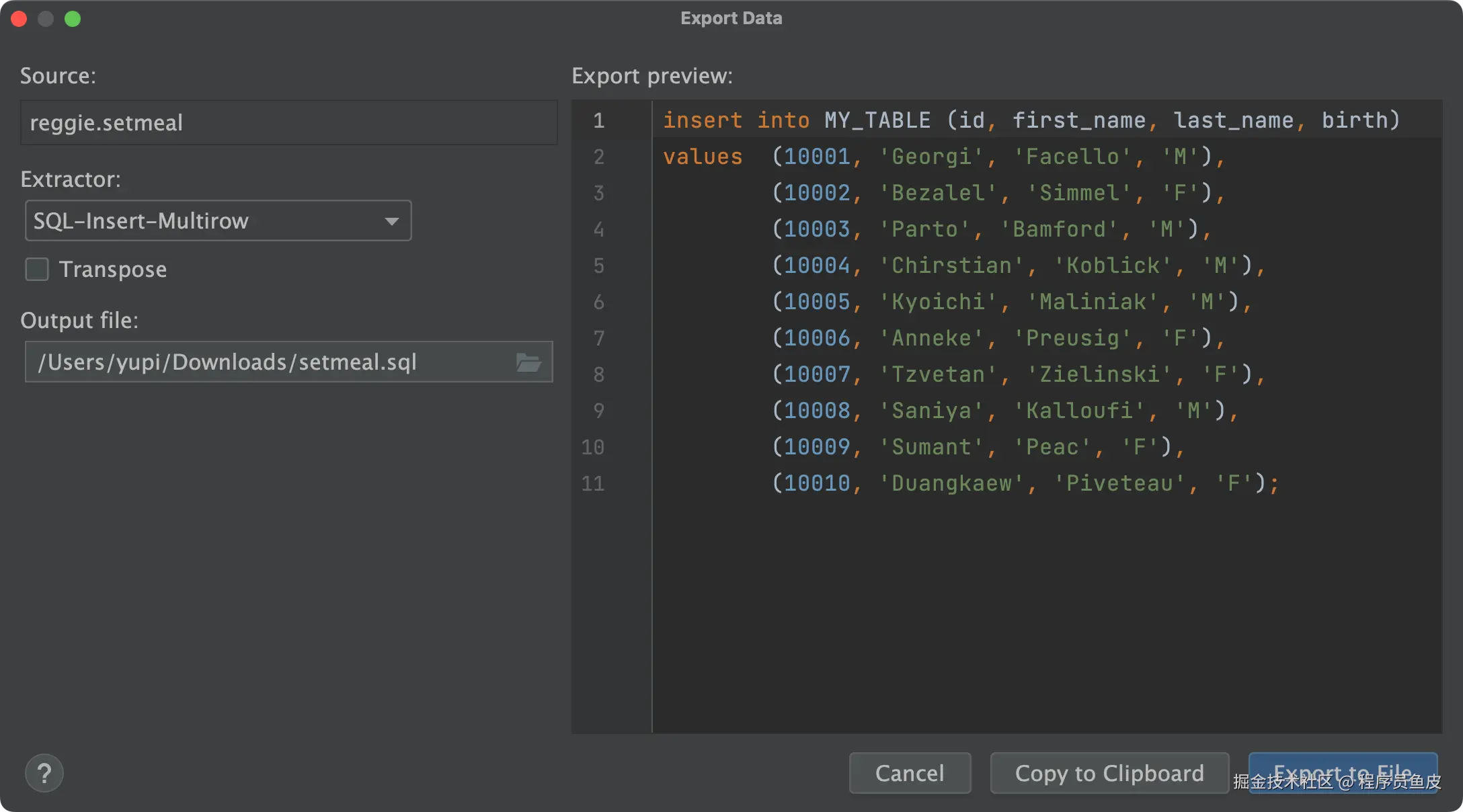Click the 'insert' keyword in the preview

703,120
